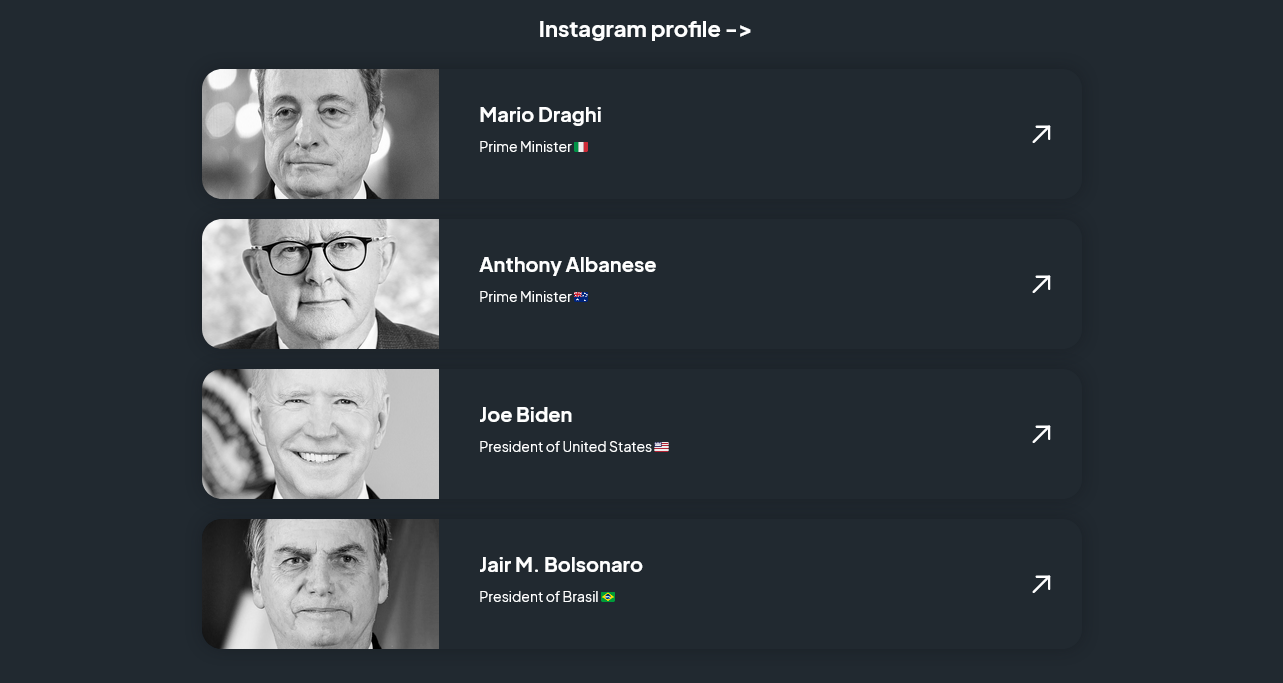This screenshot has width=1283, height=683.
Task: Select the United States flag icon
Action: (661, 447)
